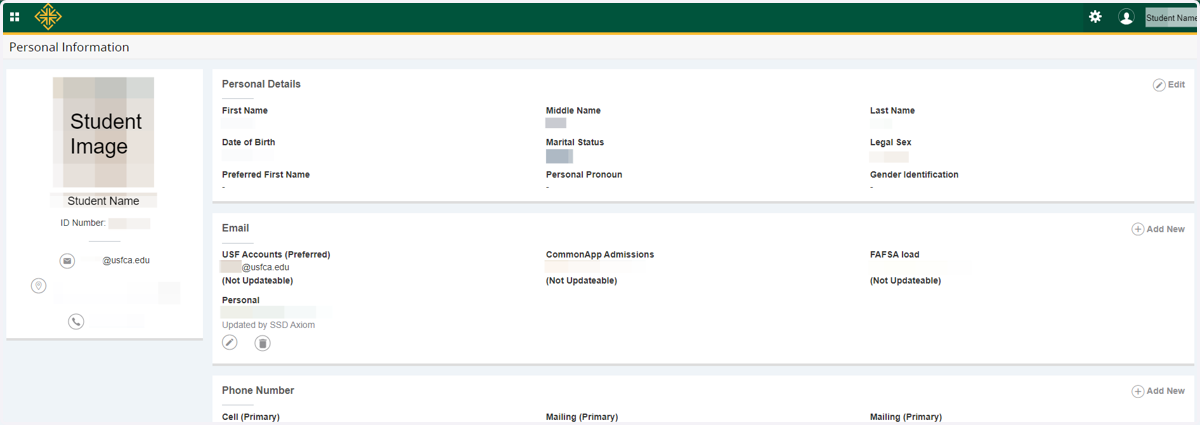Click the Last Name label
Screen dimensions: 1200x425
(x=892, y=111)
